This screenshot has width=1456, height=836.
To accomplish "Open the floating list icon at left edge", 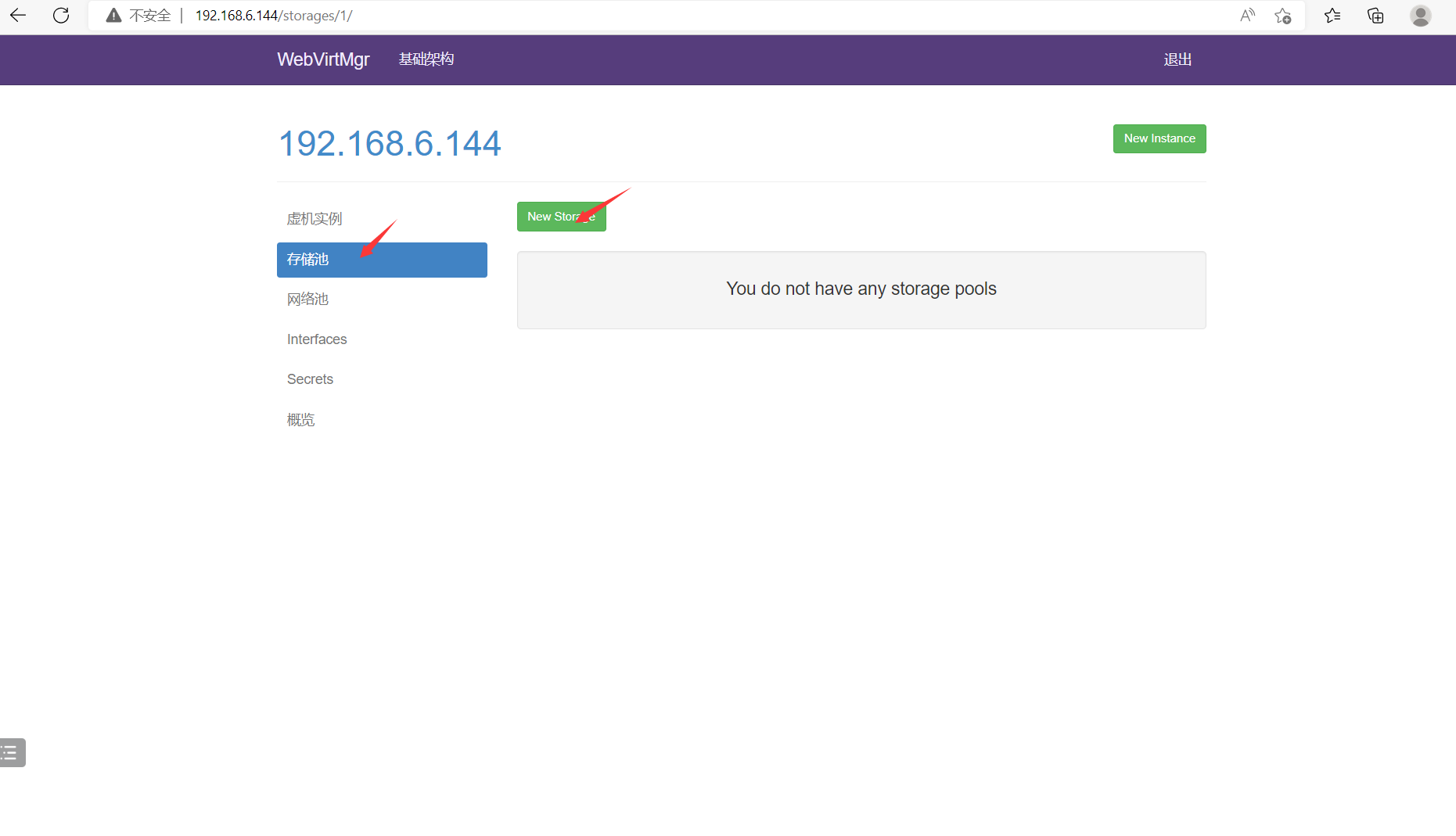I will click(x=13, y=752).
